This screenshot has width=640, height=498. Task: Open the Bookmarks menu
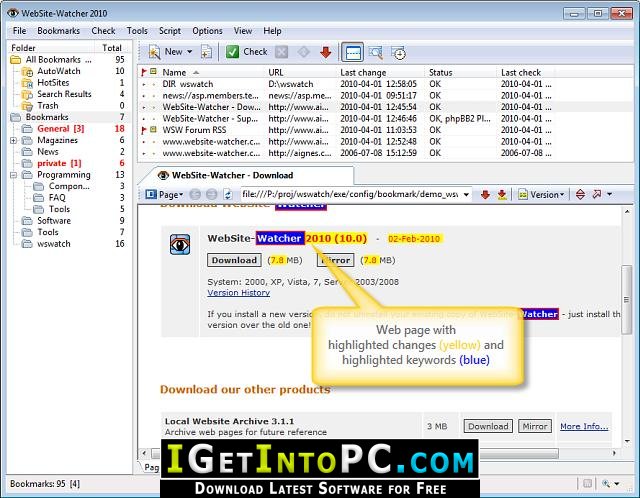click(x=58, y=31)
